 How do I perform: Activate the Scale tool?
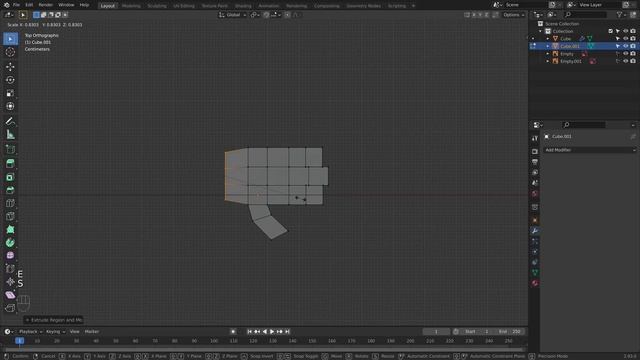pyautogui.click(x=10, y=93)
